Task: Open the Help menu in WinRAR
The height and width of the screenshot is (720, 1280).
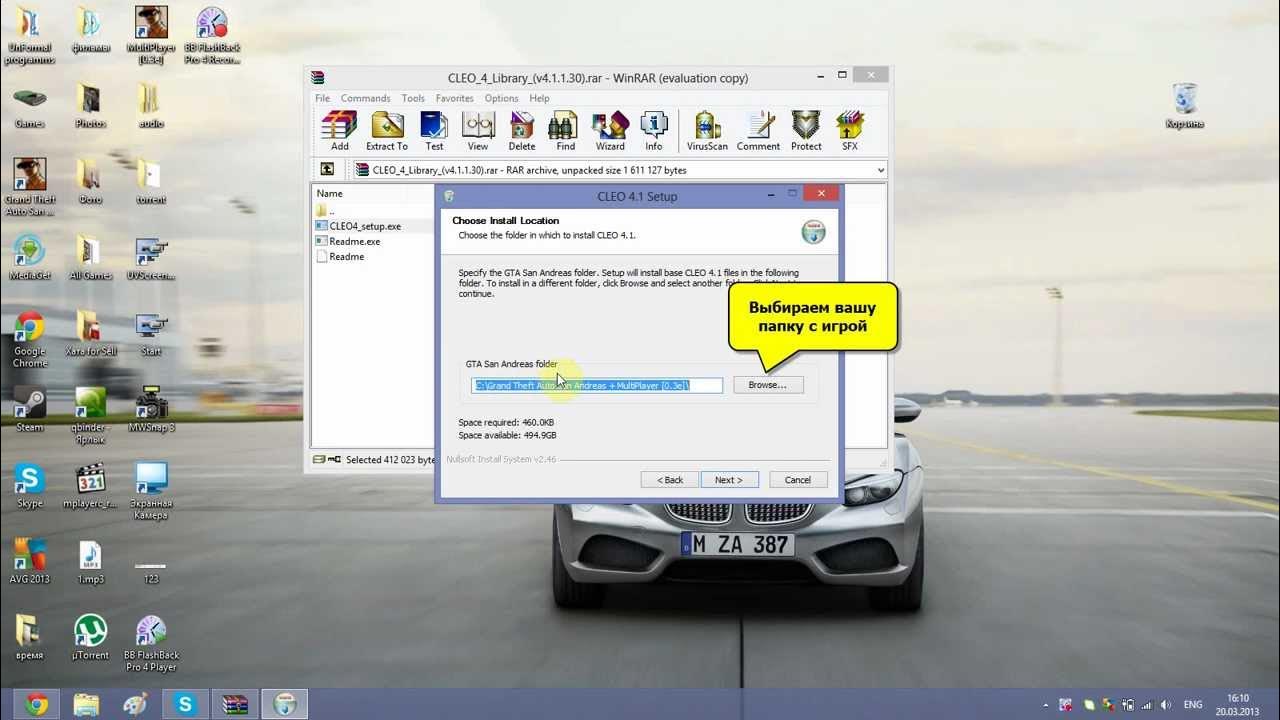Action: [539, 98]
